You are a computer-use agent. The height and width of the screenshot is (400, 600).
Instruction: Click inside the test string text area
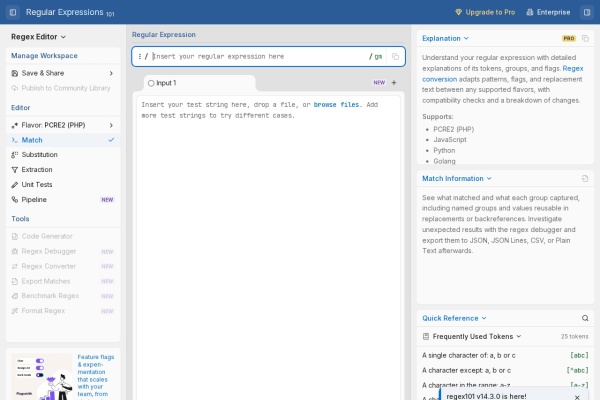click(269, 245)
